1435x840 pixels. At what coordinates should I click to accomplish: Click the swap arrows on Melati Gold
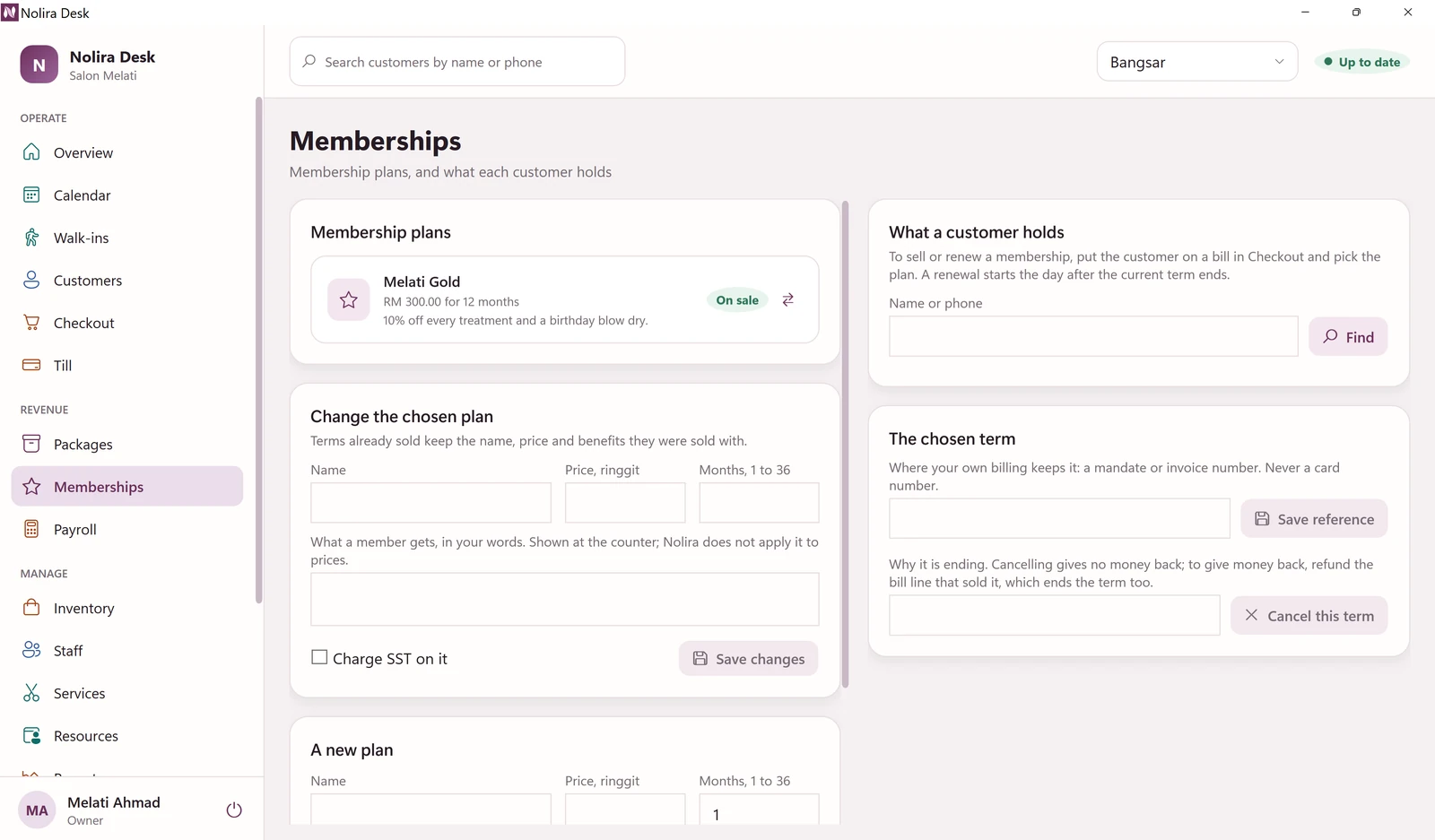click(787, 299)
